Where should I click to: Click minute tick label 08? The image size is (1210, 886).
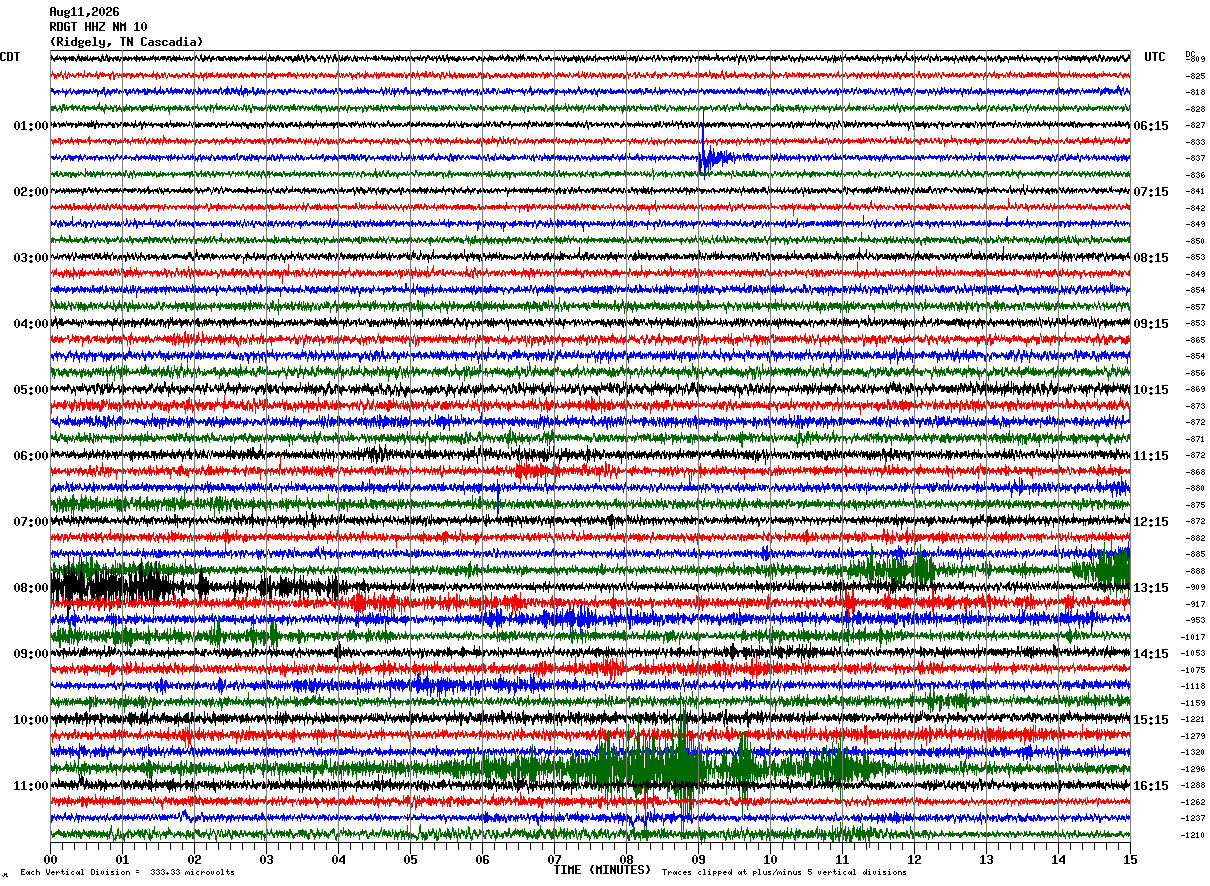[x=626, y=859]
